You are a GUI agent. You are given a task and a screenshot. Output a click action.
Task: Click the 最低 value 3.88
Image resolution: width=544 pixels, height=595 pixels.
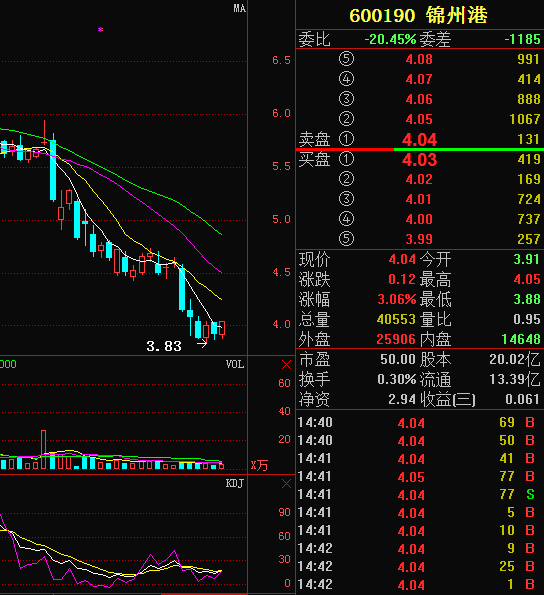click(527, 299)
